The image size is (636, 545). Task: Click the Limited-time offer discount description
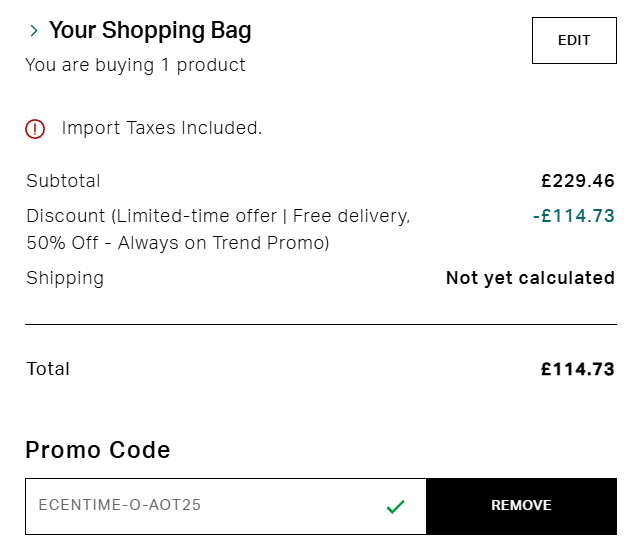coord(218,215)
